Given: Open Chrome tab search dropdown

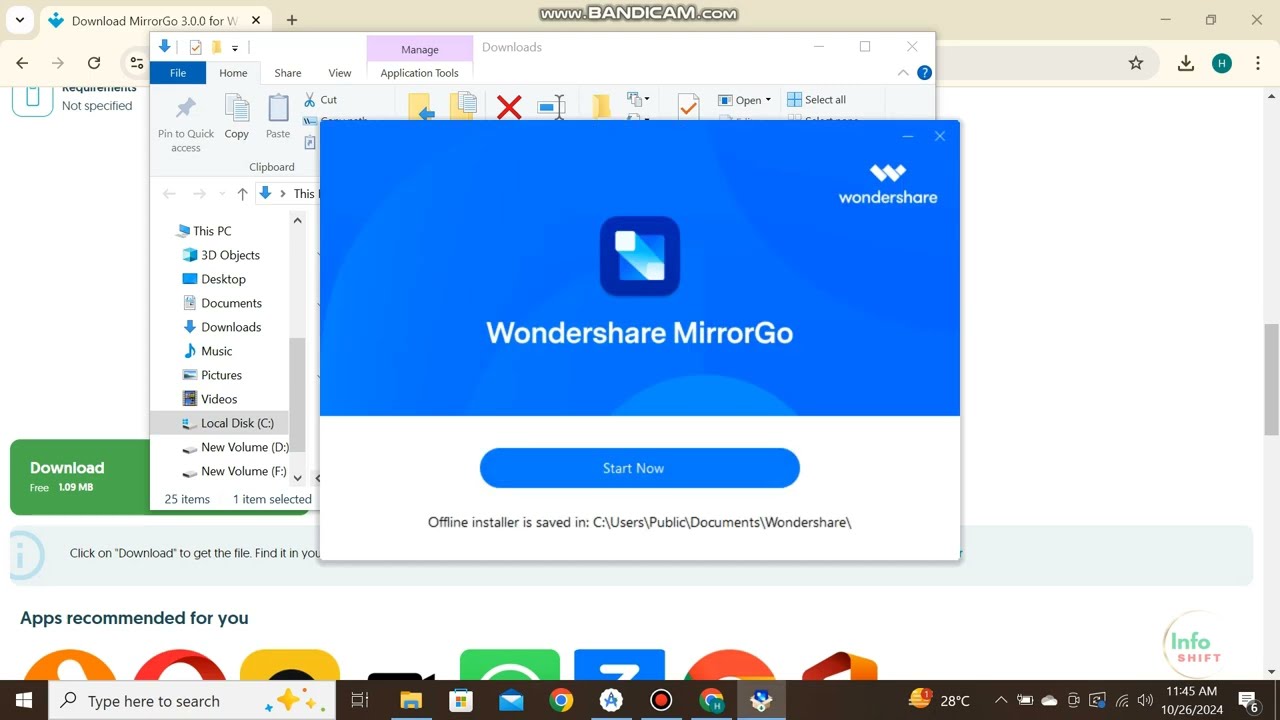Looking at the screenshot, I should click(x=19, y=20).
